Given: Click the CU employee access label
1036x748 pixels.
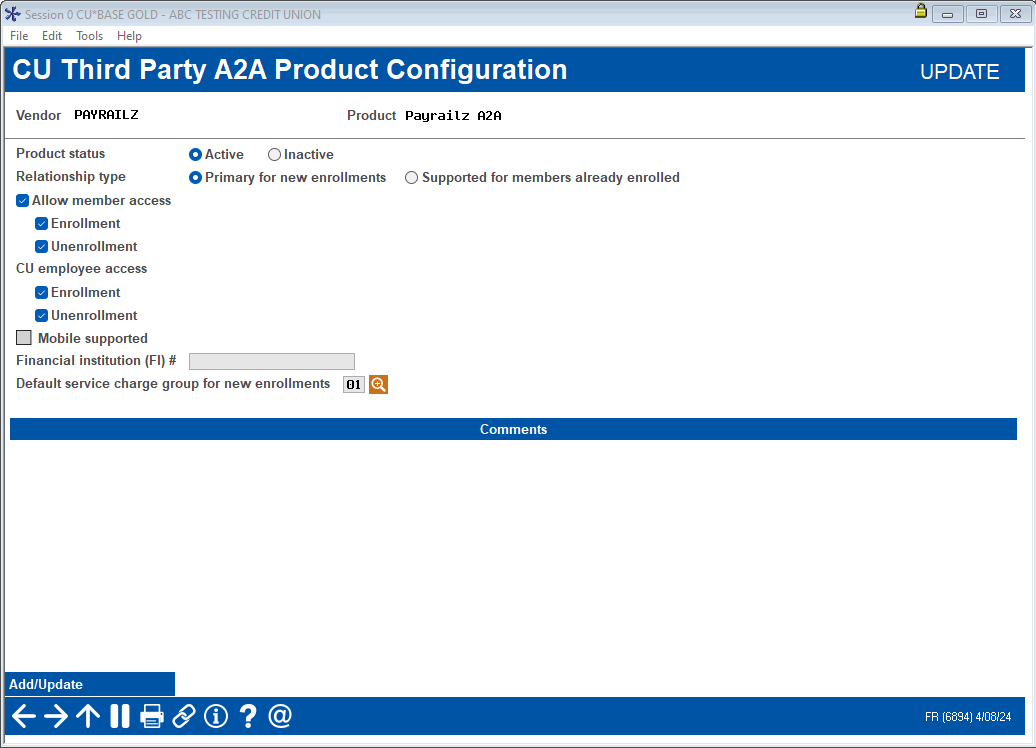Looking at the screenshot, I should 81,269.
